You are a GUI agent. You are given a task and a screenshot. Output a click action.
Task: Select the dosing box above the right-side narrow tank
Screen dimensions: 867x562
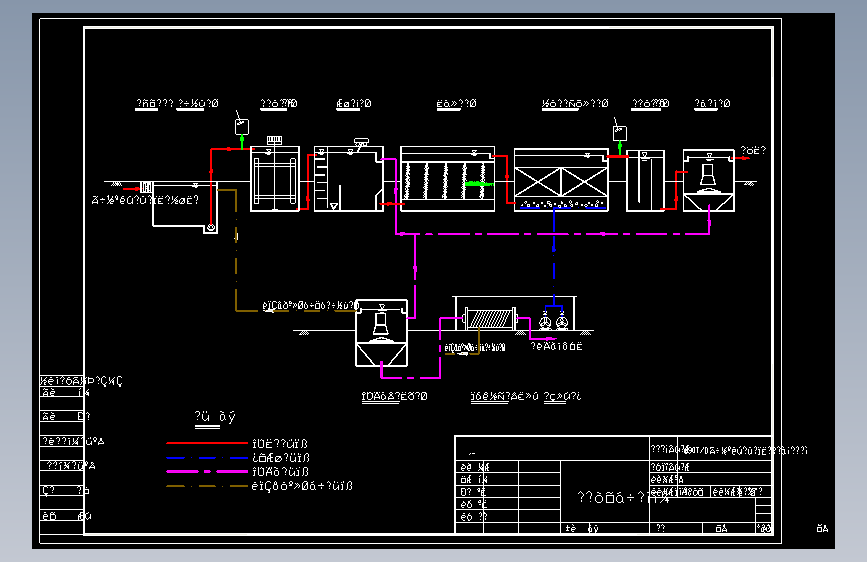tap(620, 133)
